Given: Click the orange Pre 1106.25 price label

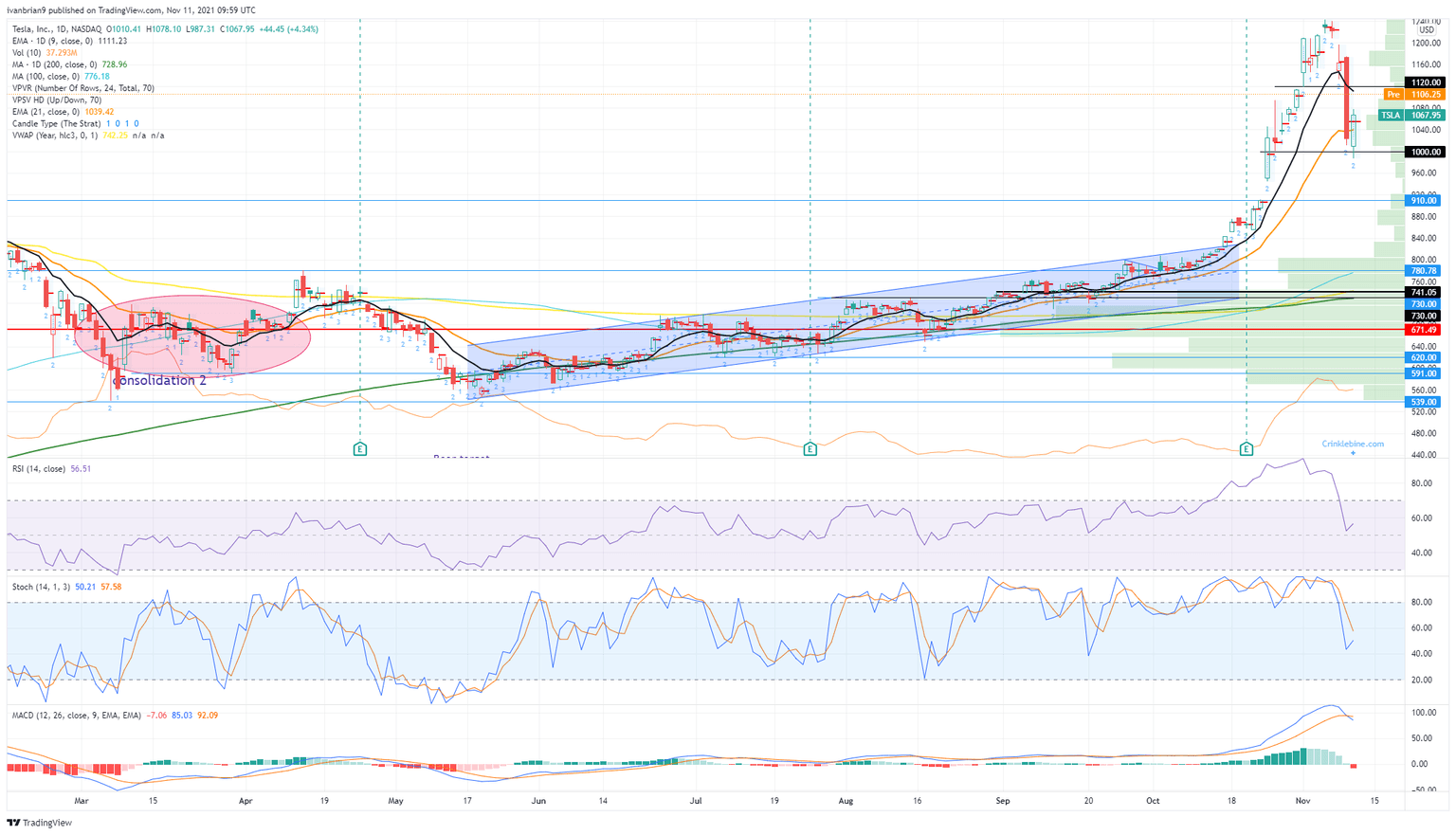Looking at the screenshot, I should [x=1413, y=95].
